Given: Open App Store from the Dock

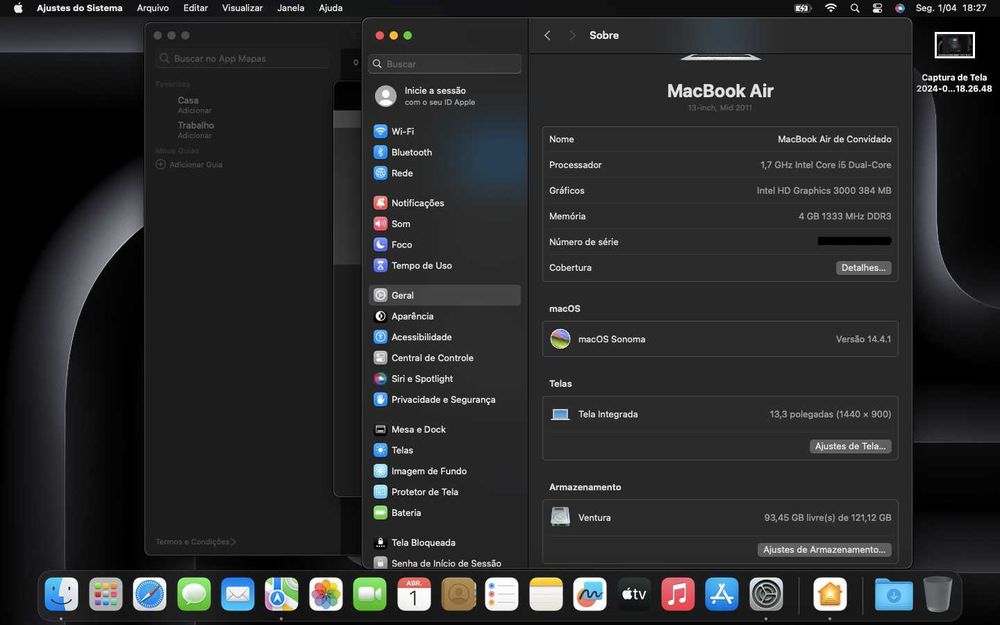Looking at the screenshot, I should click(x=722, y=594).
